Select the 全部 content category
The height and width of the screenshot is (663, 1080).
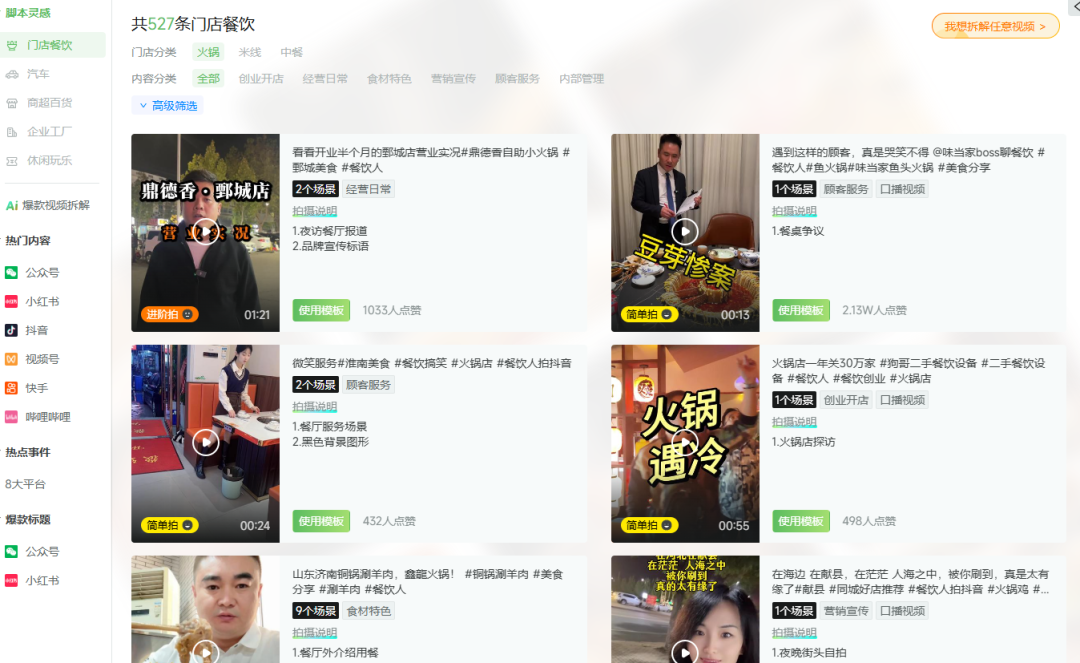click(x=208, y=78)
